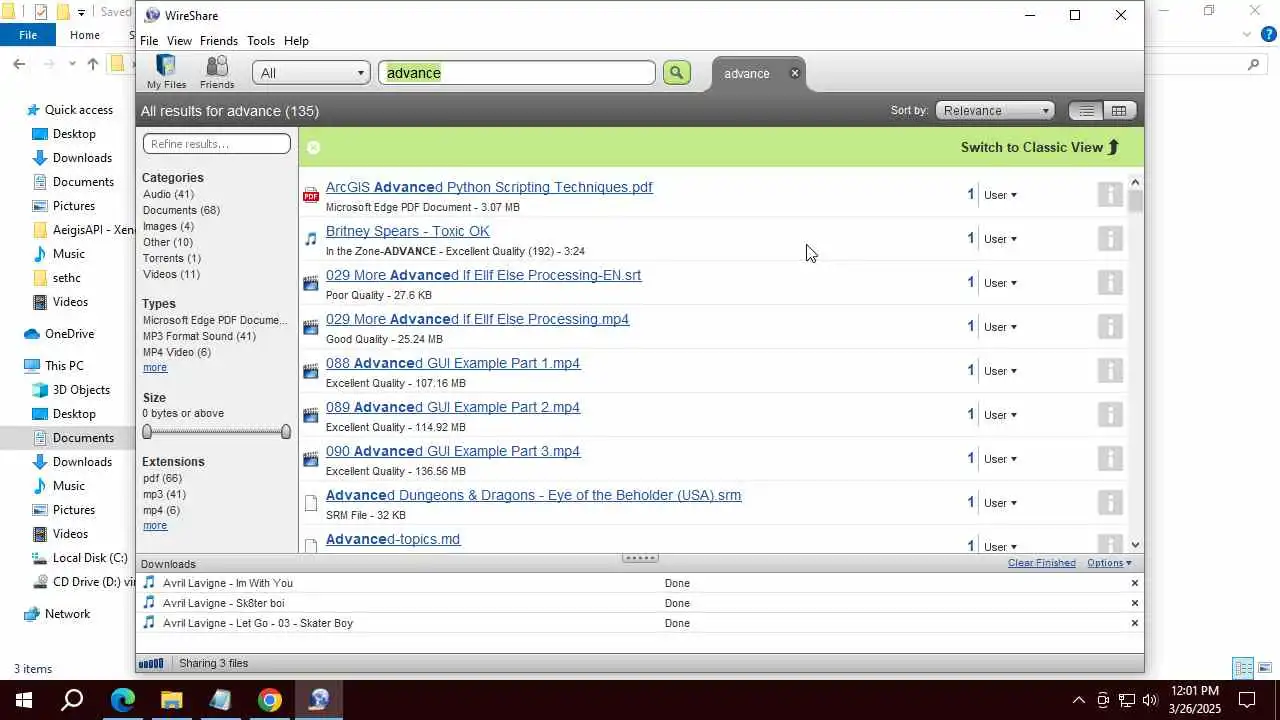Select 'Avril Lavigne - Im With You' download row

640,583
